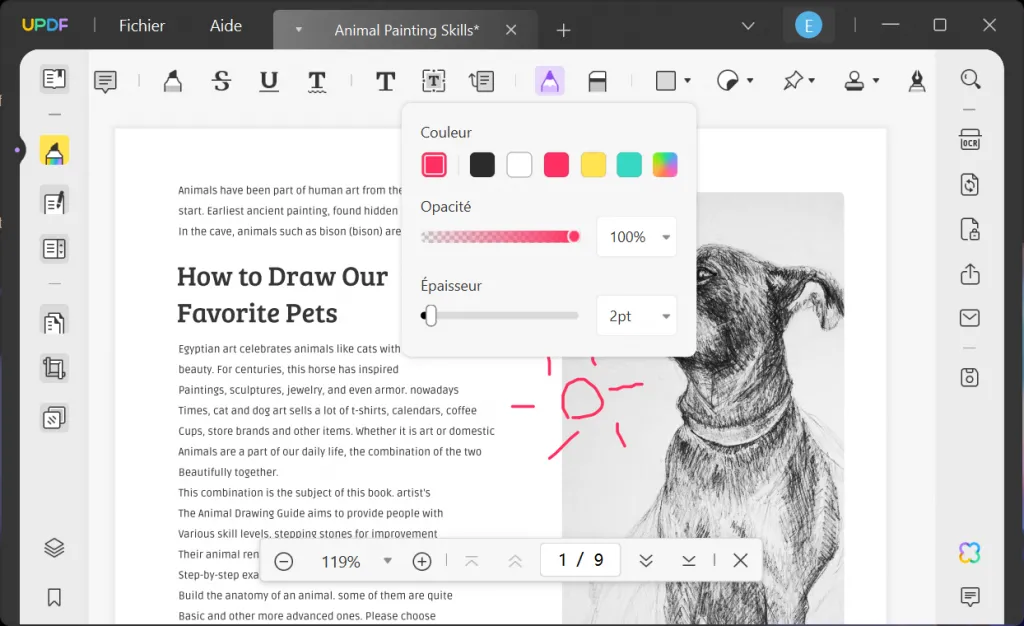Open the OCR tool in the right sidebar
Image resolution: width=1024 pixels, height=626 pixels.
(x=969, y=141)
